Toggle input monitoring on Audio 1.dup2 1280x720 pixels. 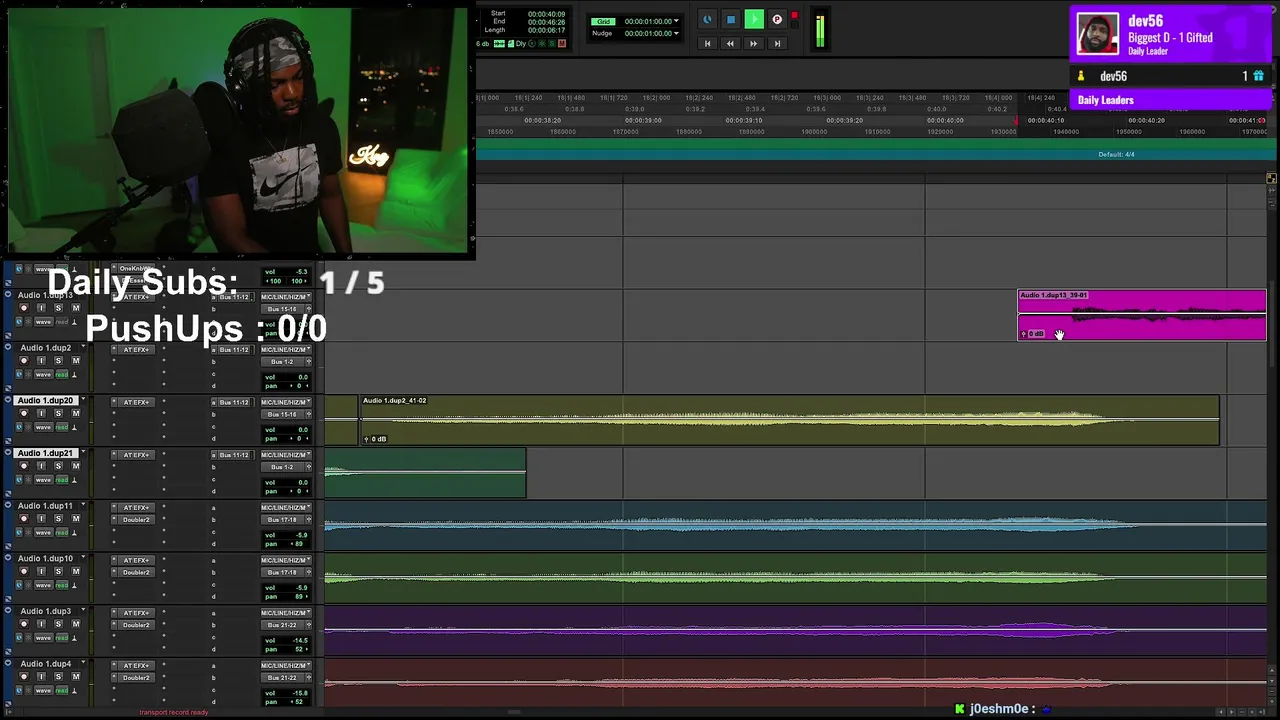(41, 361)
